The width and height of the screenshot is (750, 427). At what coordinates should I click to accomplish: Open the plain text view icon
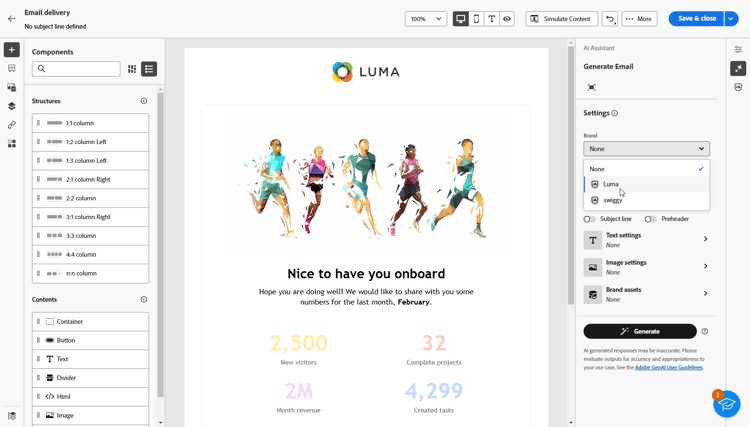click(491, 19)
